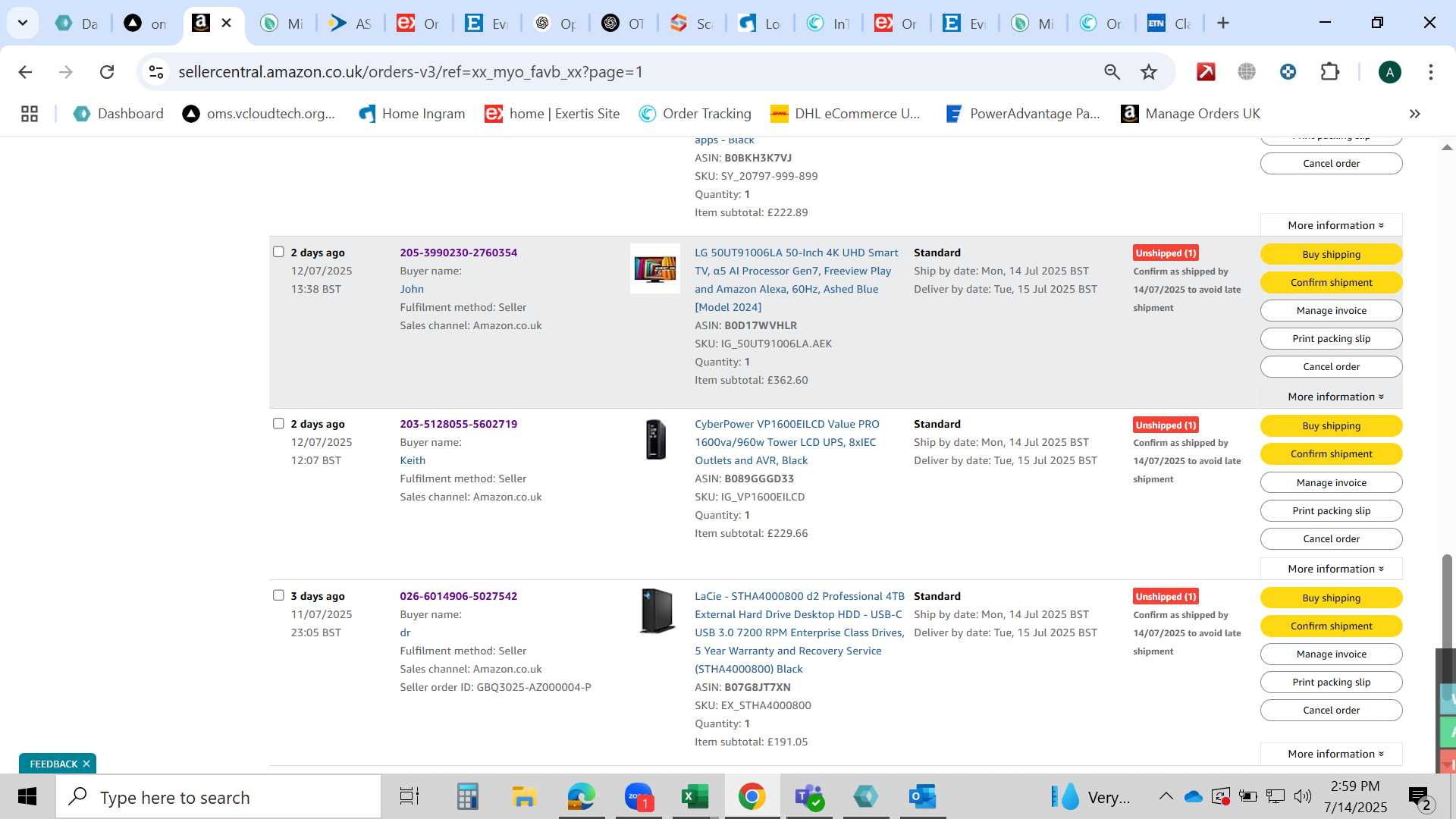The width and height of the screenshot is (1456, 819).
Task: Open the notification center icon
Action: coord(1419,797)
